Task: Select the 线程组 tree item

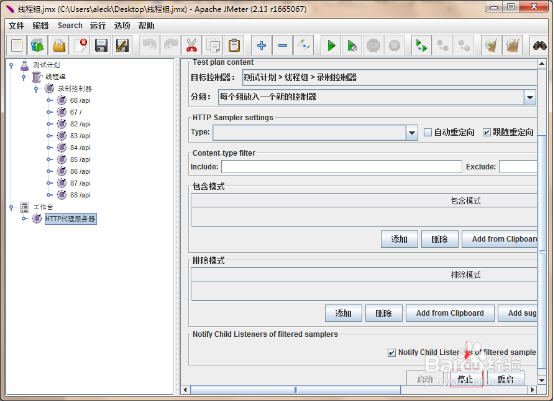Action: pyautogui.click(x=55, y=77)
